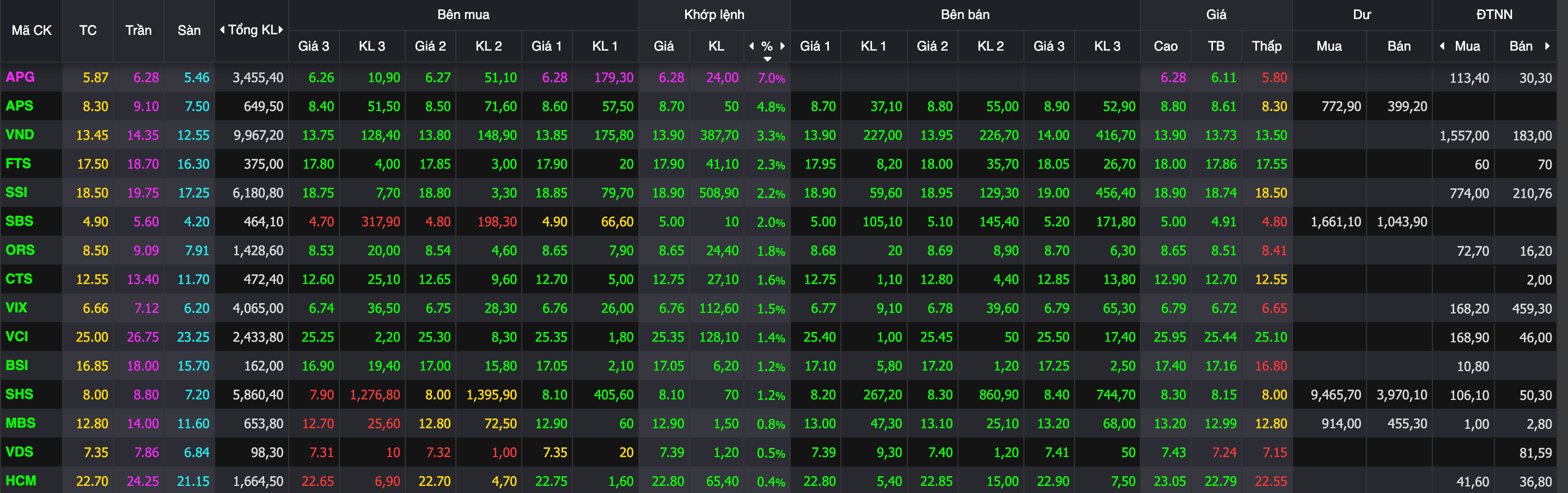Open the CTS stock symbol

point(19,279)
